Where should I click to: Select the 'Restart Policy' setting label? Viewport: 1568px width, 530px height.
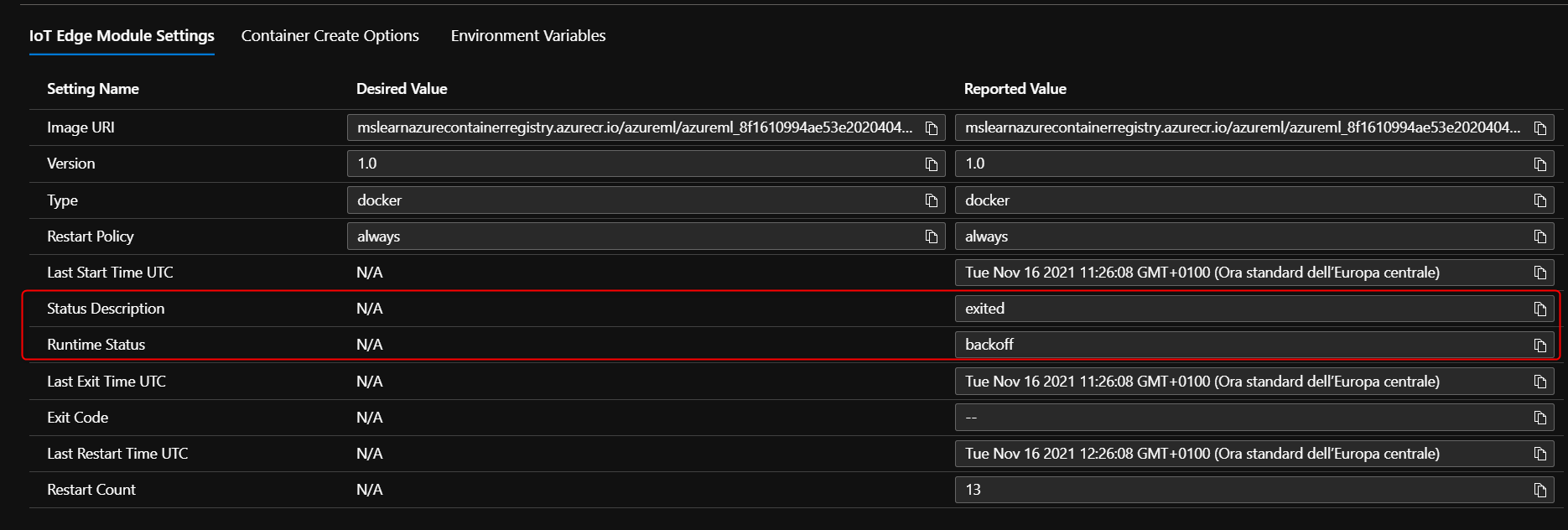coord(91,236)
